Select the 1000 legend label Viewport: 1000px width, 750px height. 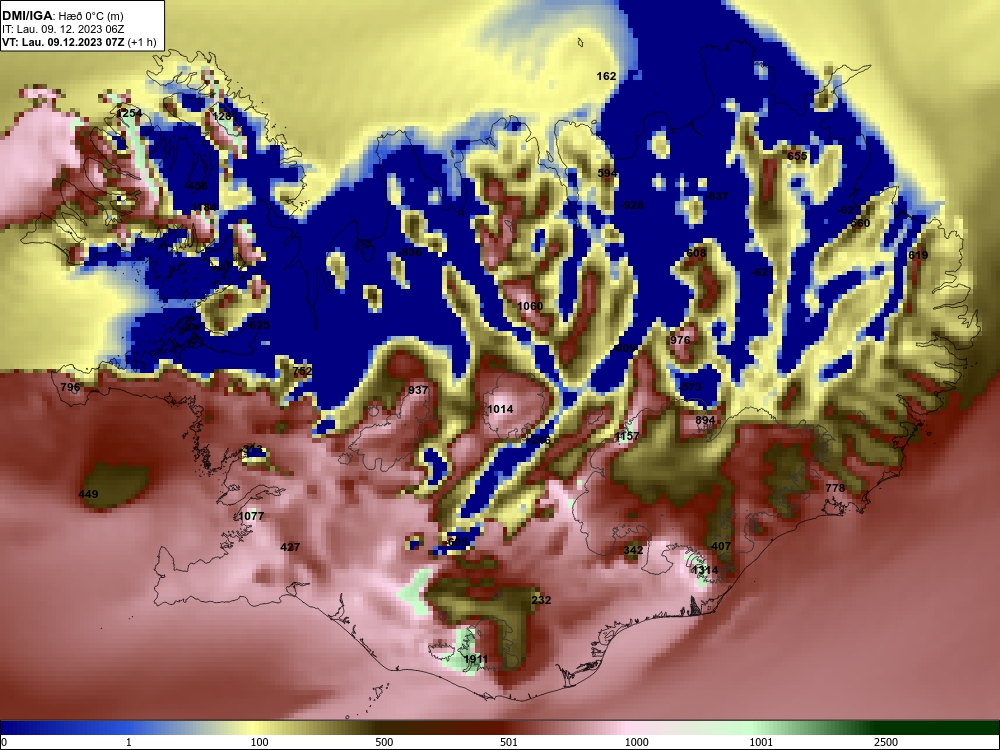(637, 742)
